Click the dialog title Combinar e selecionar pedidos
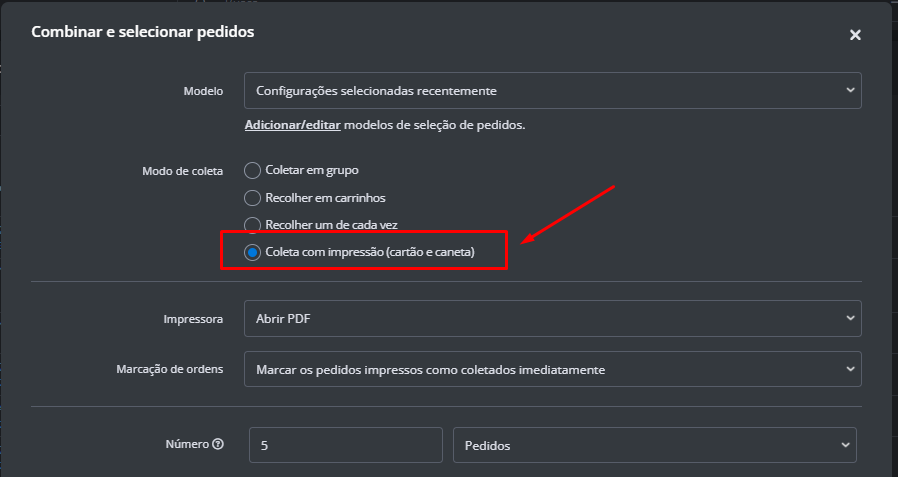This screenshot has width=898, height=477. pos(143,32)
